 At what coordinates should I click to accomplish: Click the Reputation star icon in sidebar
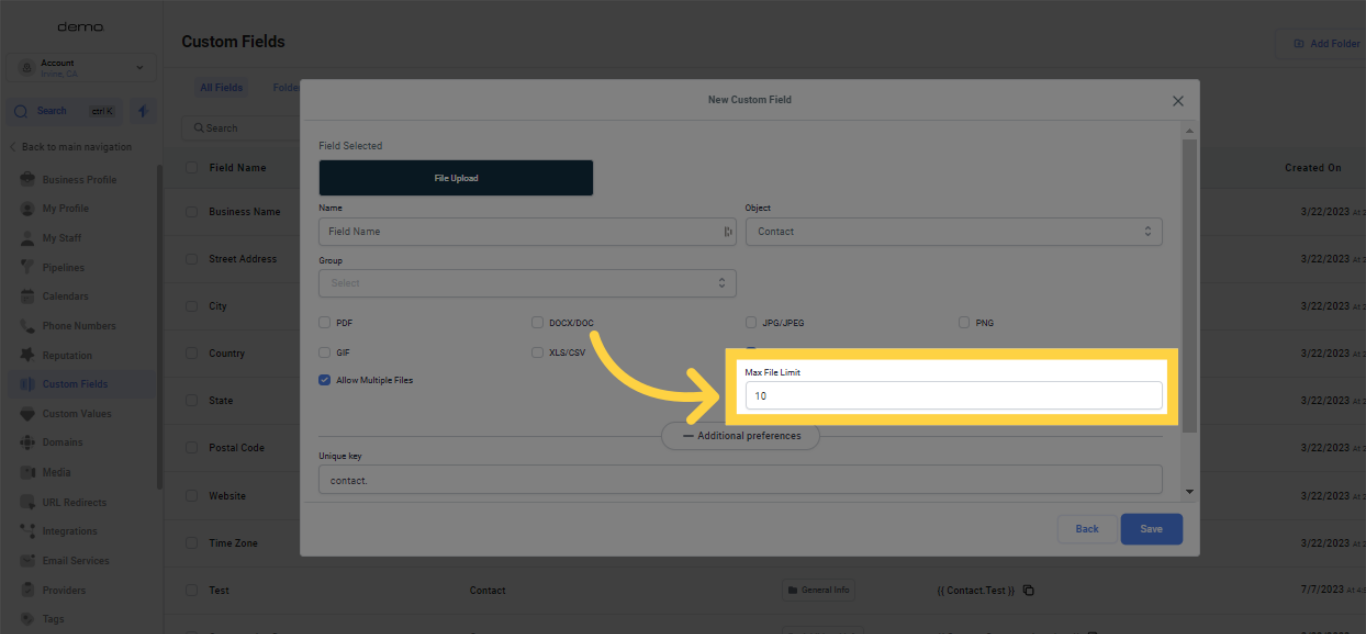coord(27,355)
